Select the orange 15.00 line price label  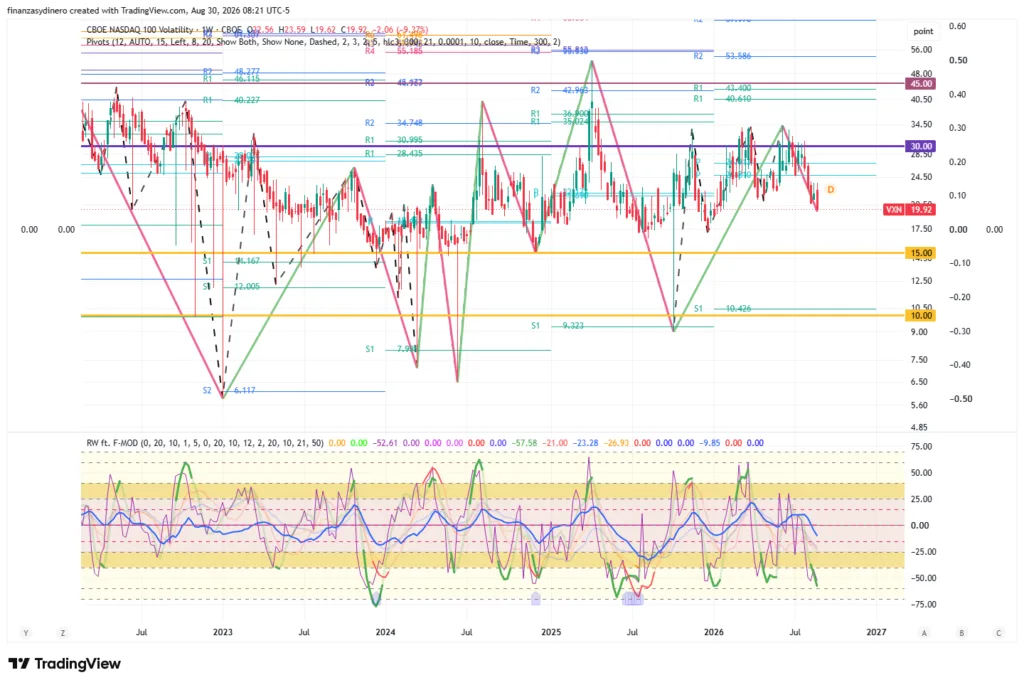[920, 253]
